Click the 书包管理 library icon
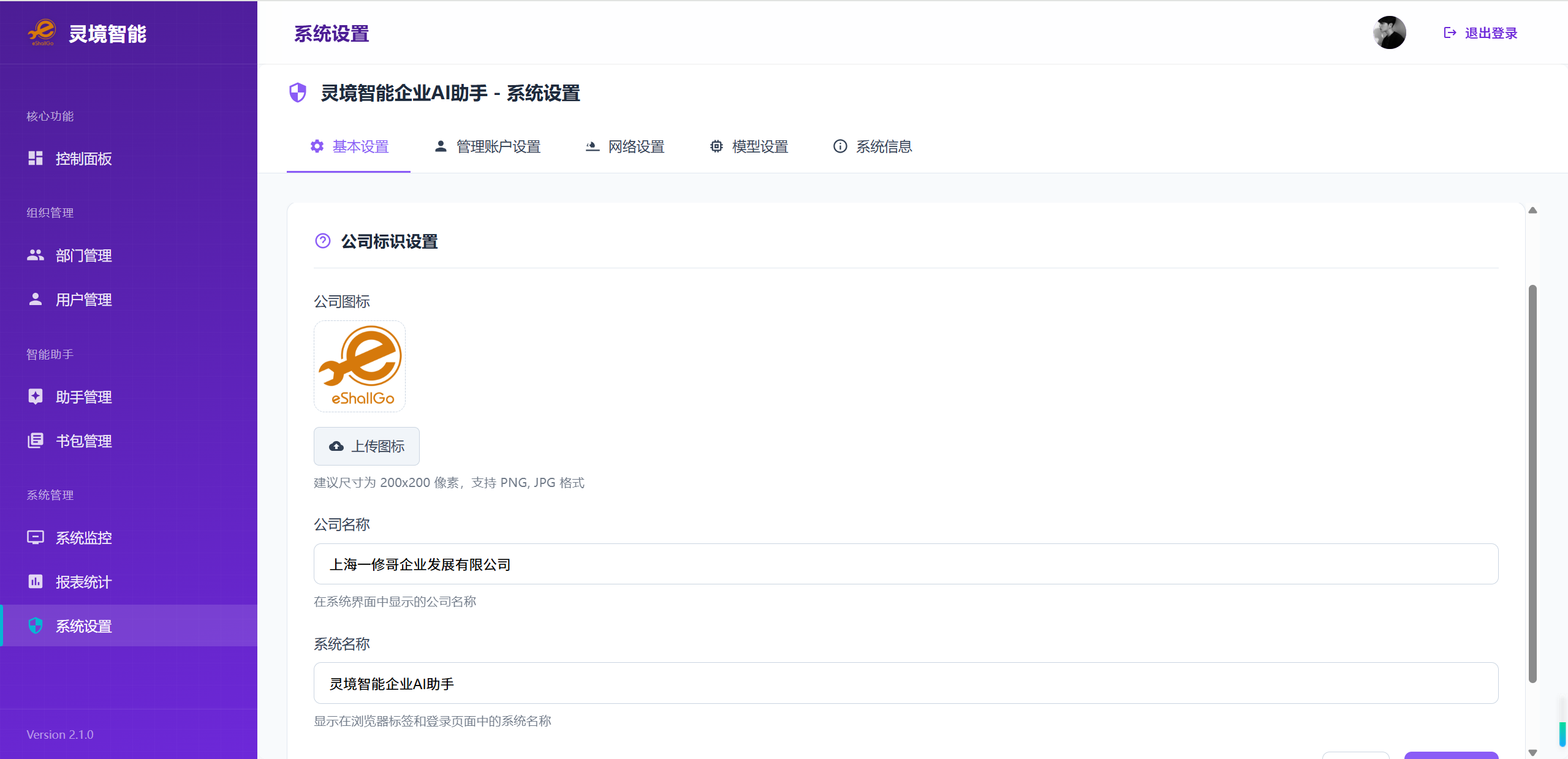 [36, 441]
